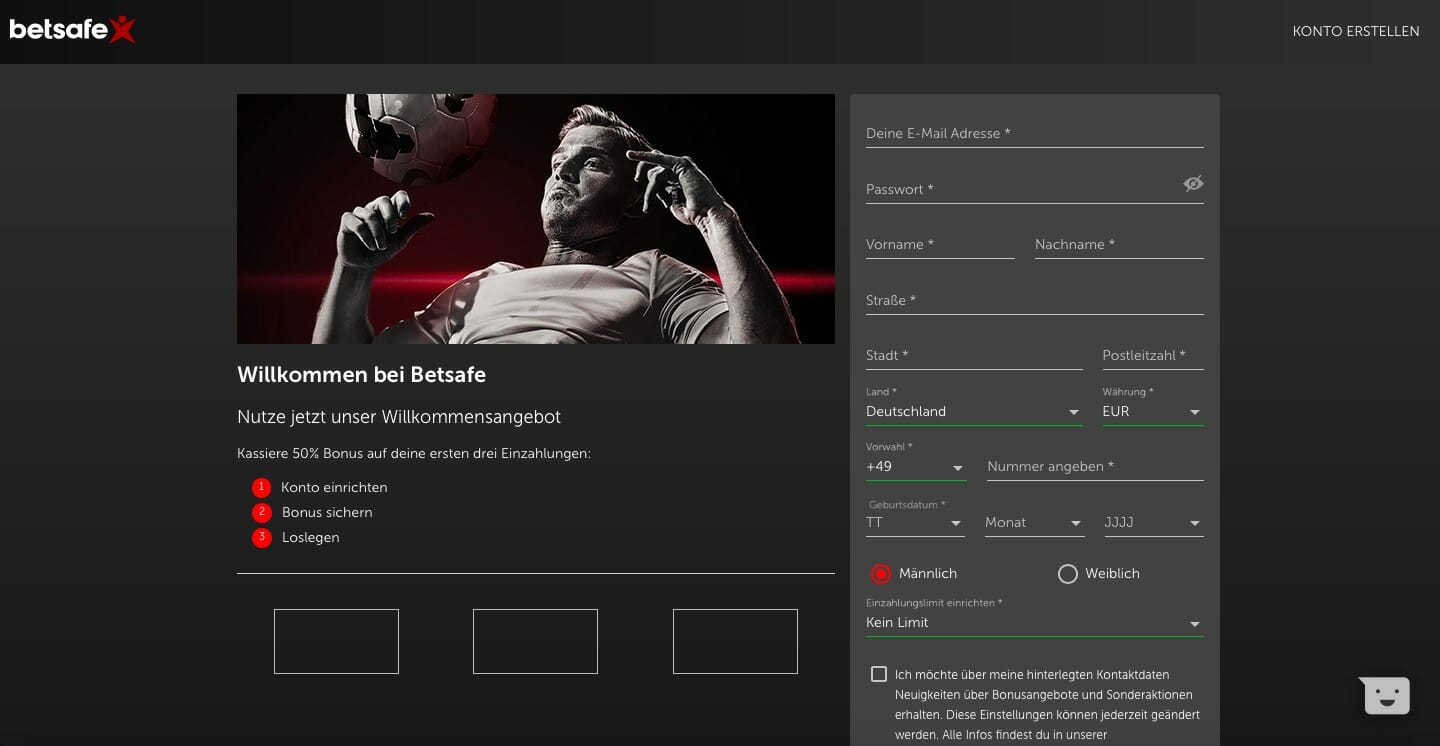Click step 1 Konto einrichten
This screenshot has height=746, width=1440.
point(320,488)
